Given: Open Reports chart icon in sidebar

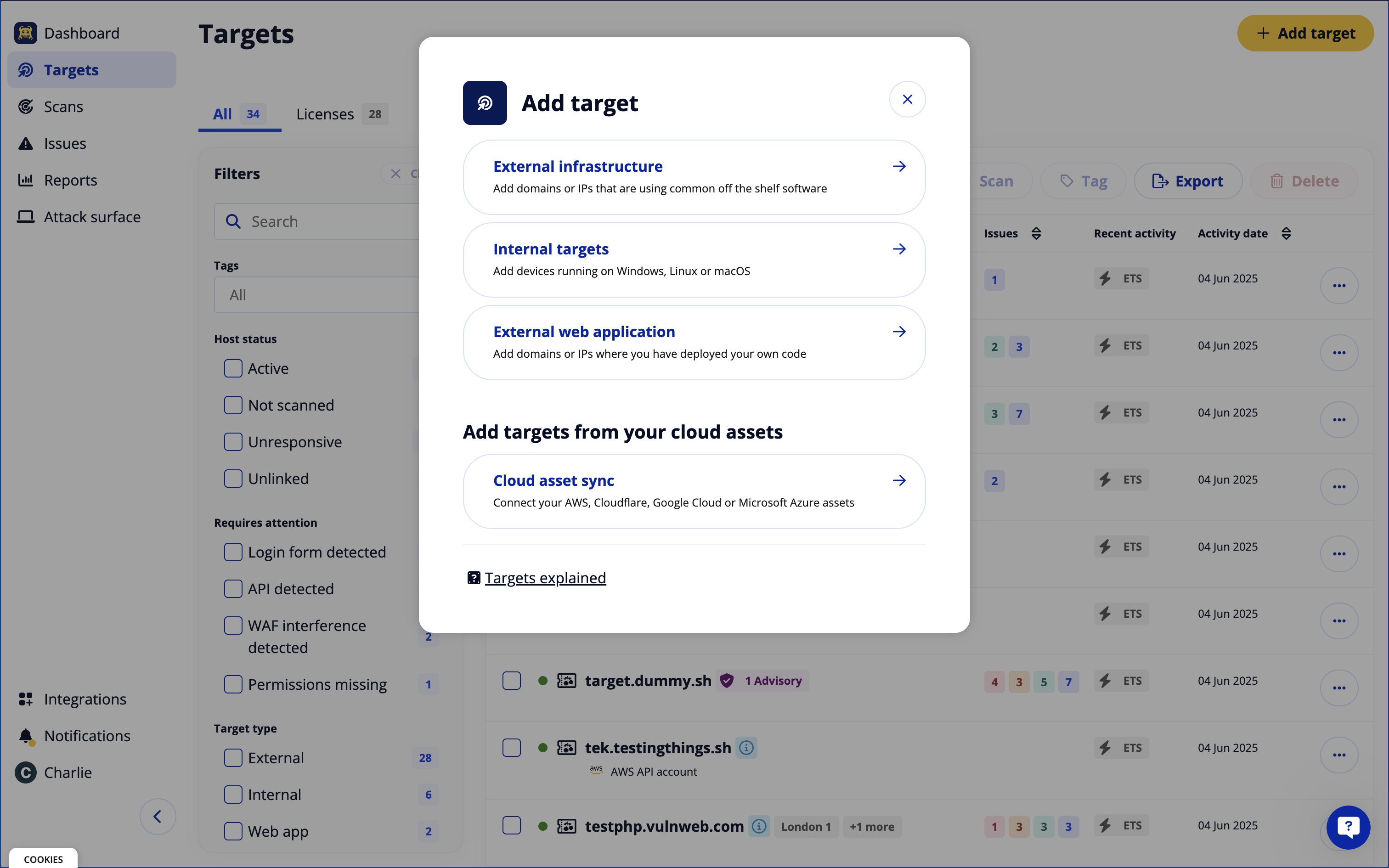Looking at the screenshot, I should click(x=26, y=180).
